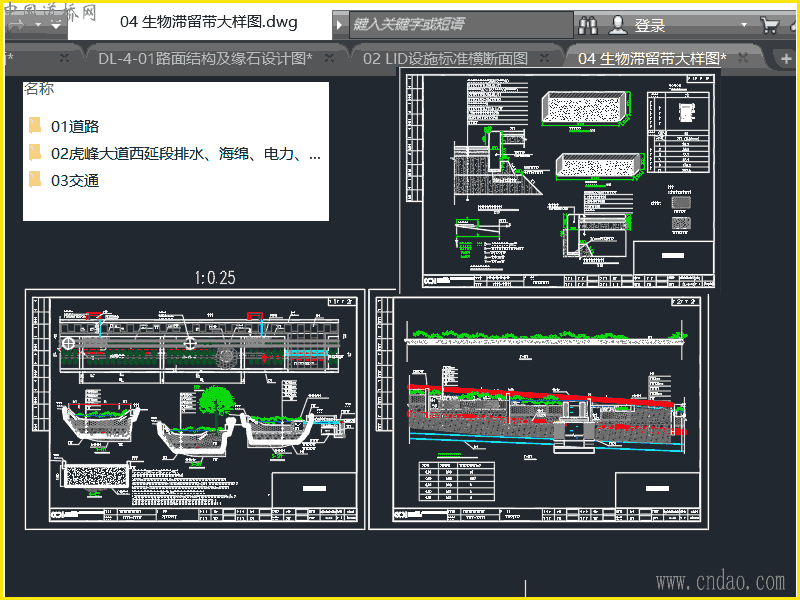Open the 03交通 folder

coord(74,181)
